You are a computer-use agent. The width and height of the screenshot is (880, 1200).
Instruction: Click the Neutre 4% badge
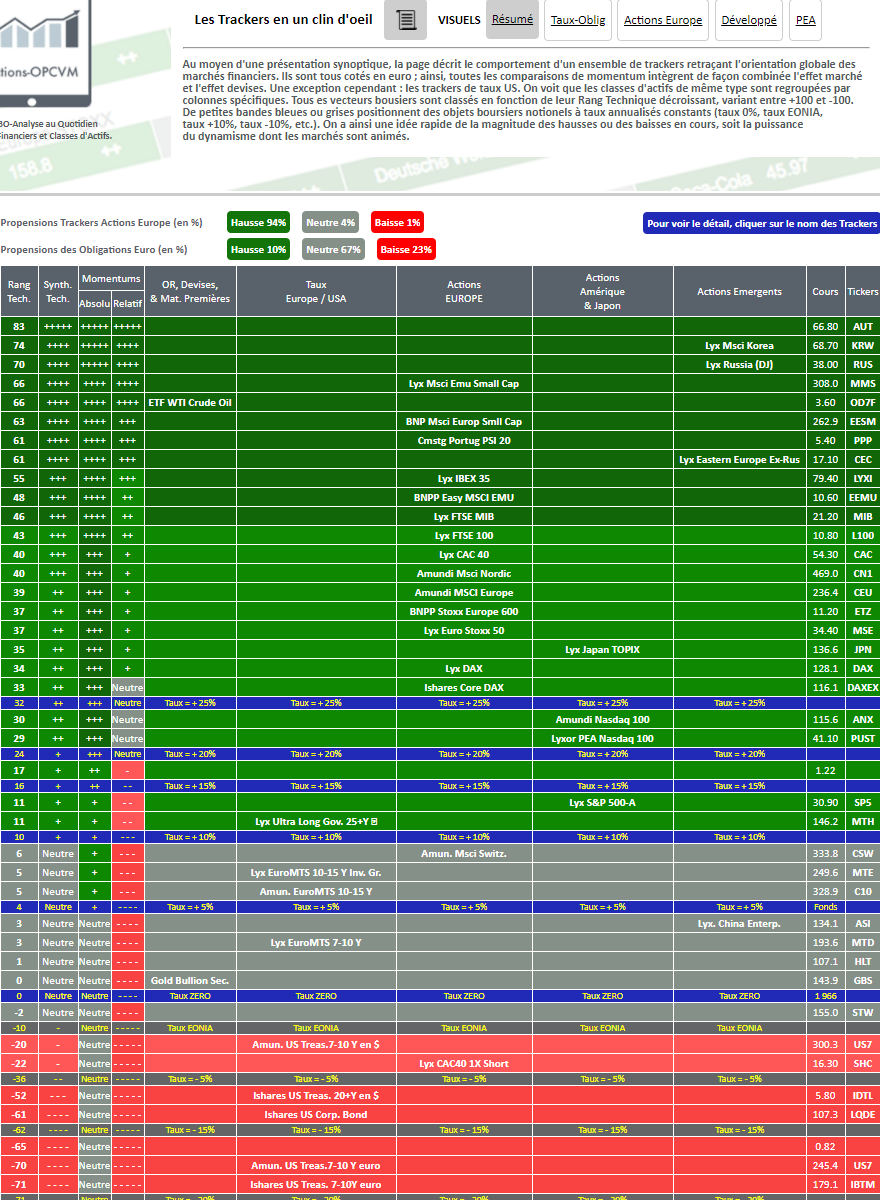331,222
